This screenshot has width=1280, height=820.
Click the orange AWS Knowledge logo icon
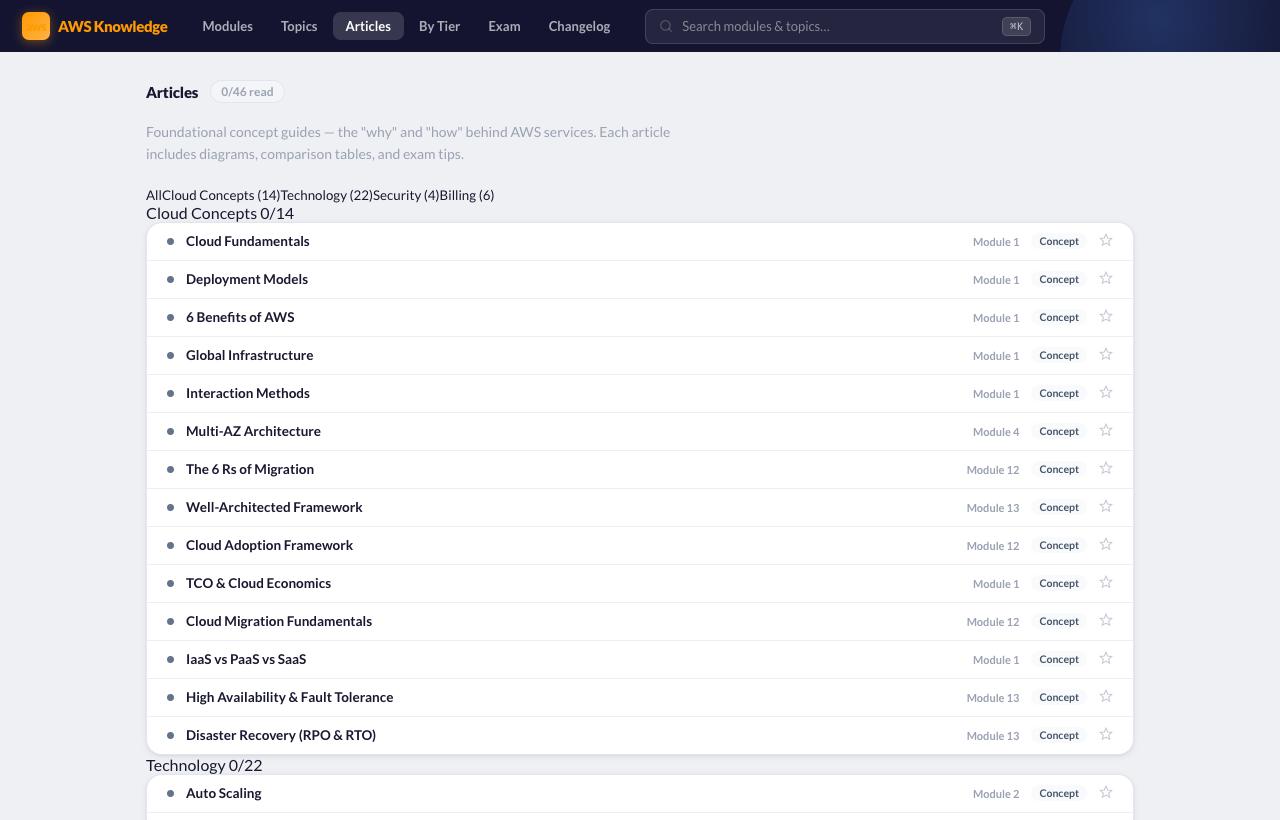36,26
